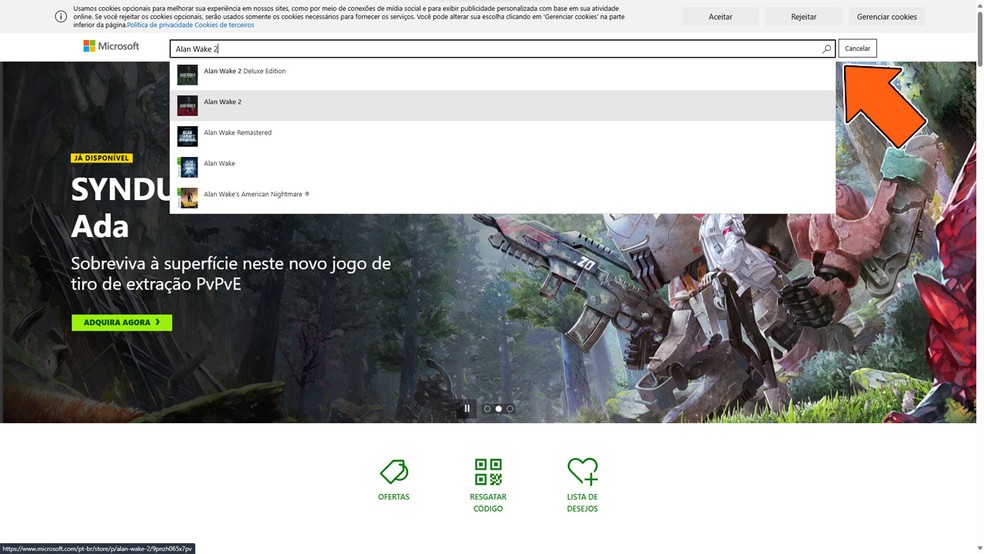Viewport: 984px width, 554px height.
Task: Choose the plain Alan Wake suggestion
Action: (x=502, y=167)
